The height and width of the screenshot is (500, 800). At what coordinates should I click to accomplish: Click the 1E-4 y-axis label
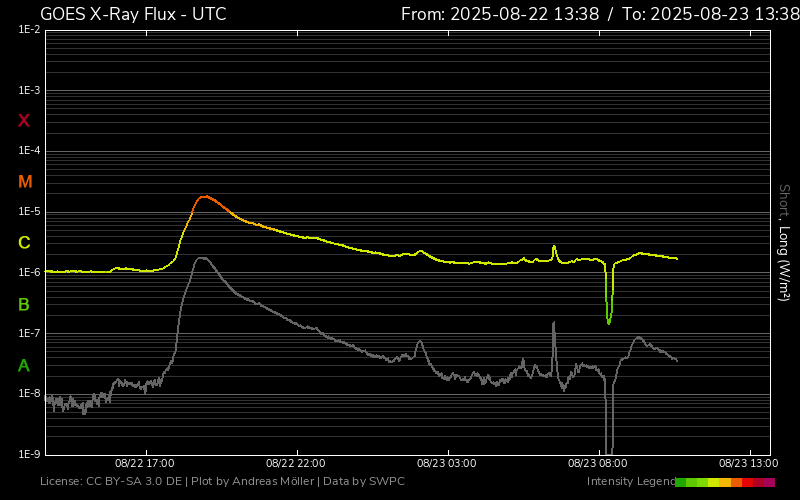point(29,151)
